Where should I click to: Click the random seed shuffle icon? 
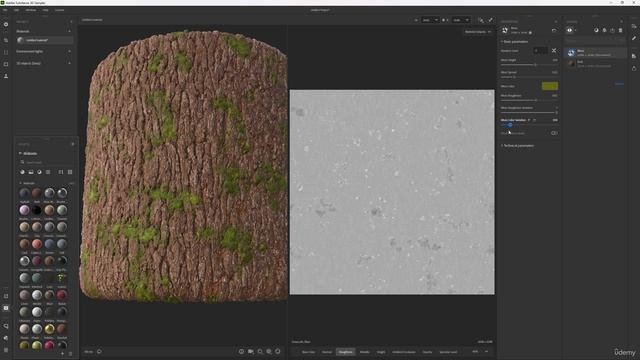(554, 51)
